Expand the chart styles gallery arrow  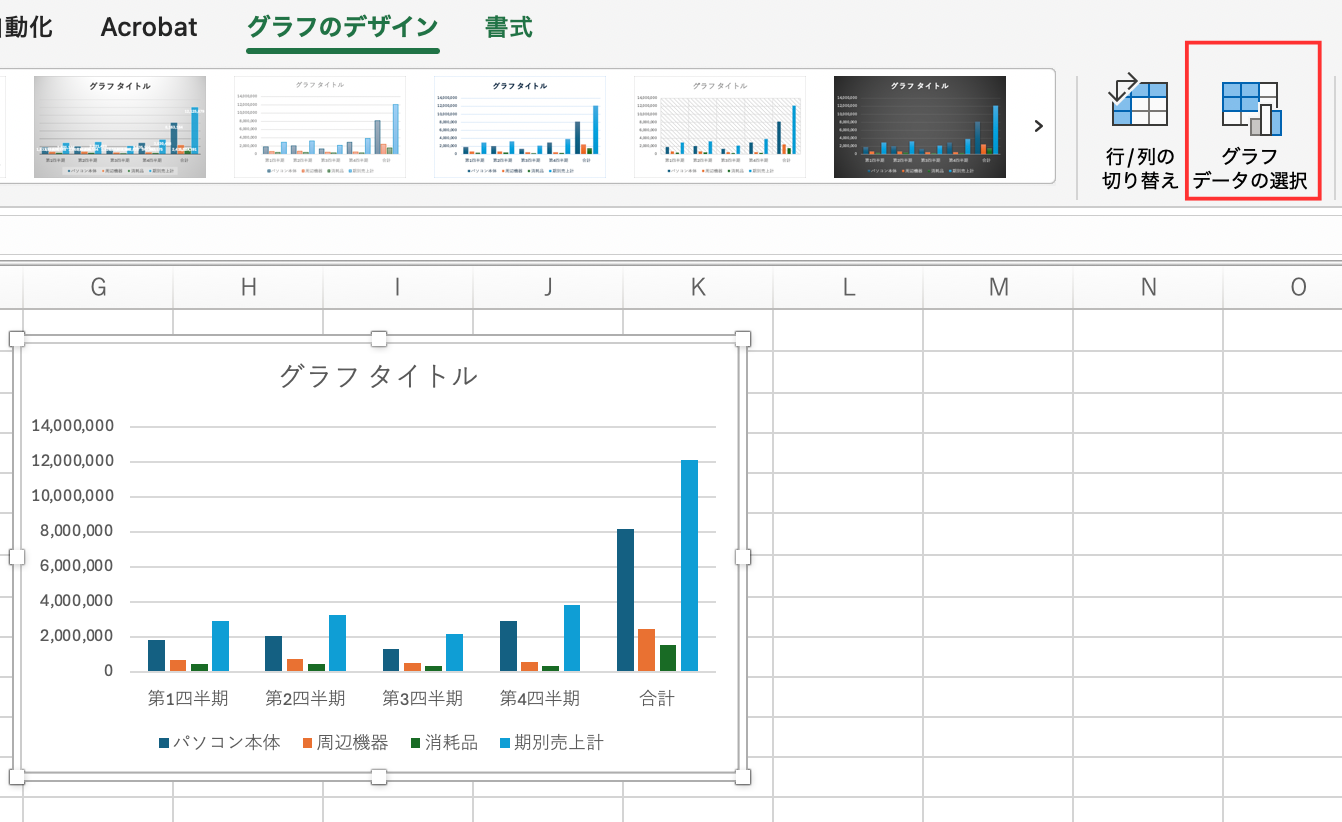click(x=1038, y=126)
